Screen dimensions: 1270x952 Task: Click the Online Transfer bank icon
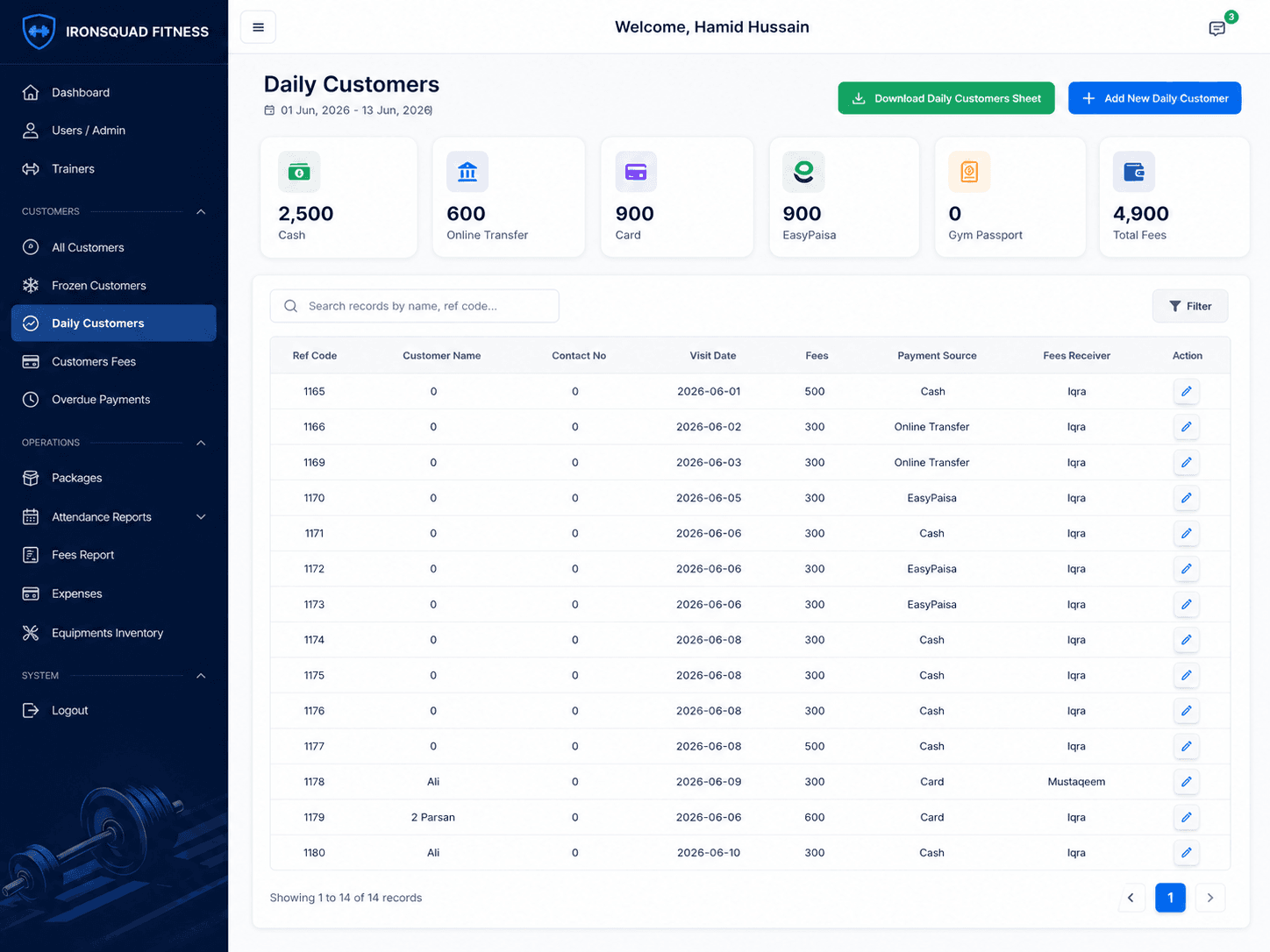467,172
